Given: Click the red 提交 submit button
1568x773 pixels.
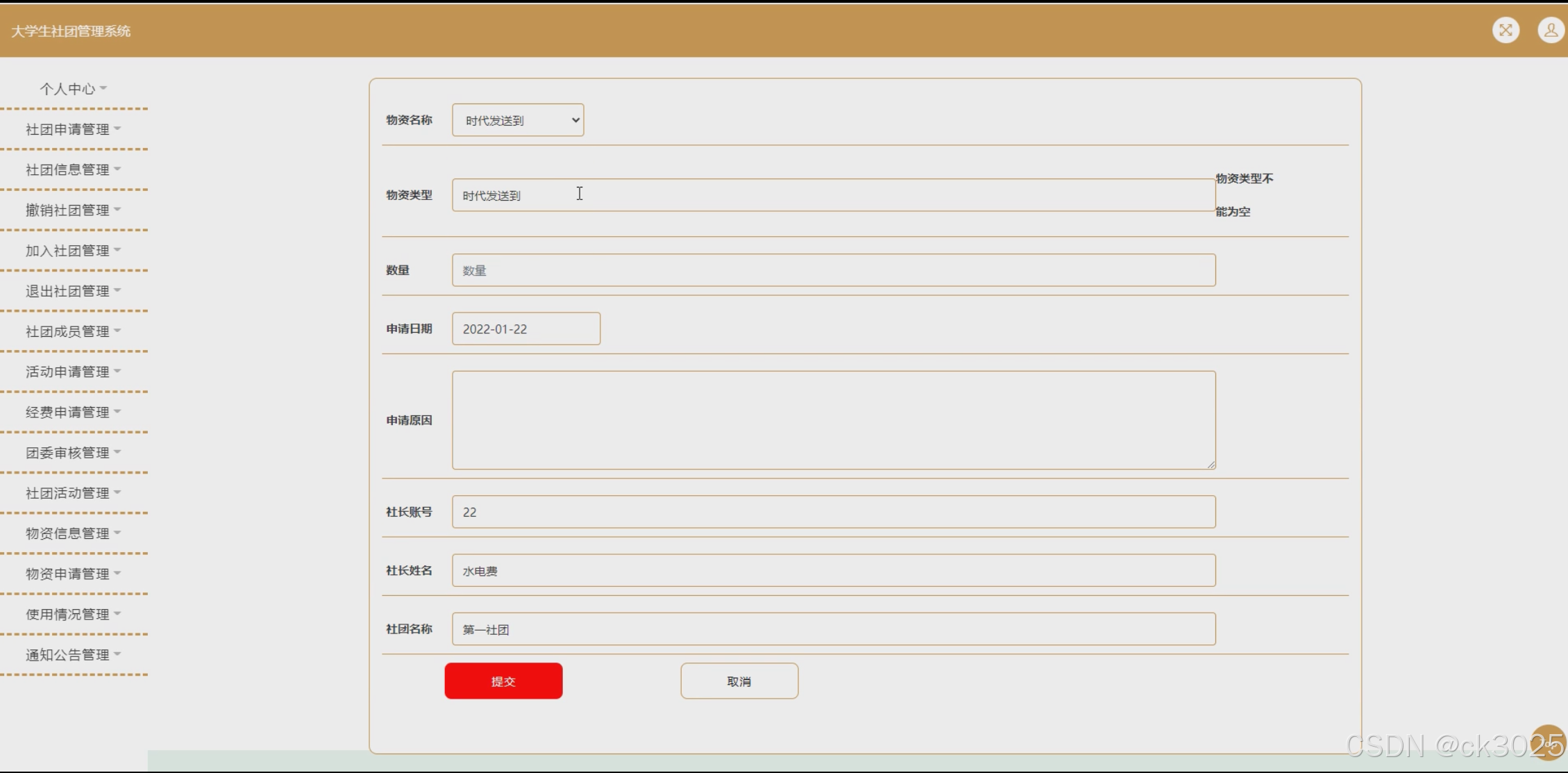Looking at the screenshot, I should (503, 681).
